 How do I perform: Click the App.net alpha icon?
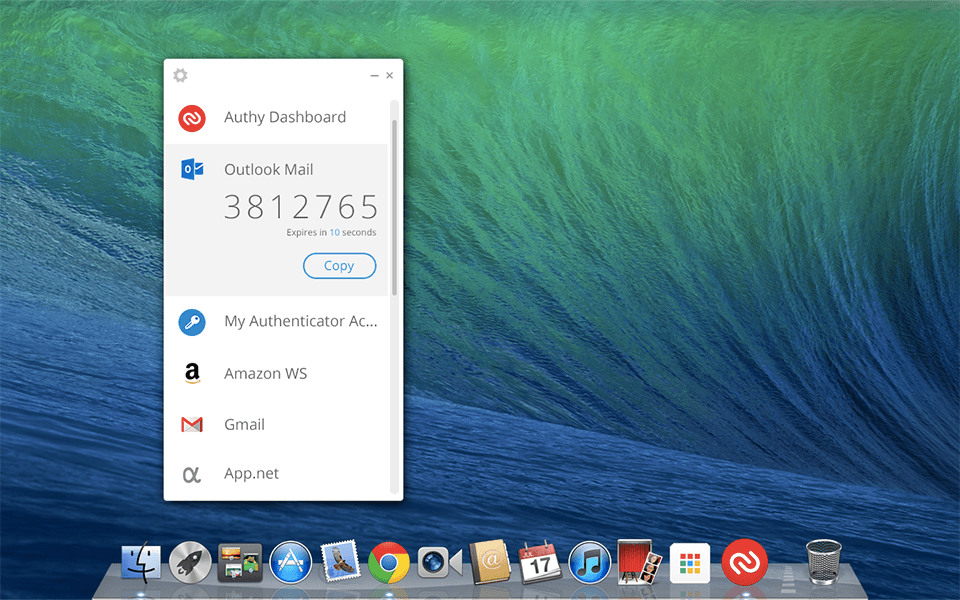point(192,474)
